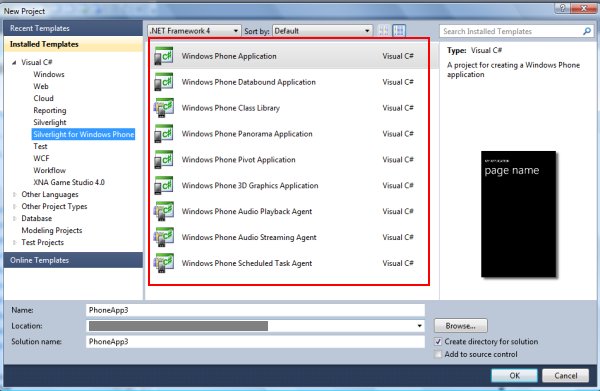Viewport: 600px width, 391px height.
Task: Expand the Other Languages node
Action: point(14,194)
